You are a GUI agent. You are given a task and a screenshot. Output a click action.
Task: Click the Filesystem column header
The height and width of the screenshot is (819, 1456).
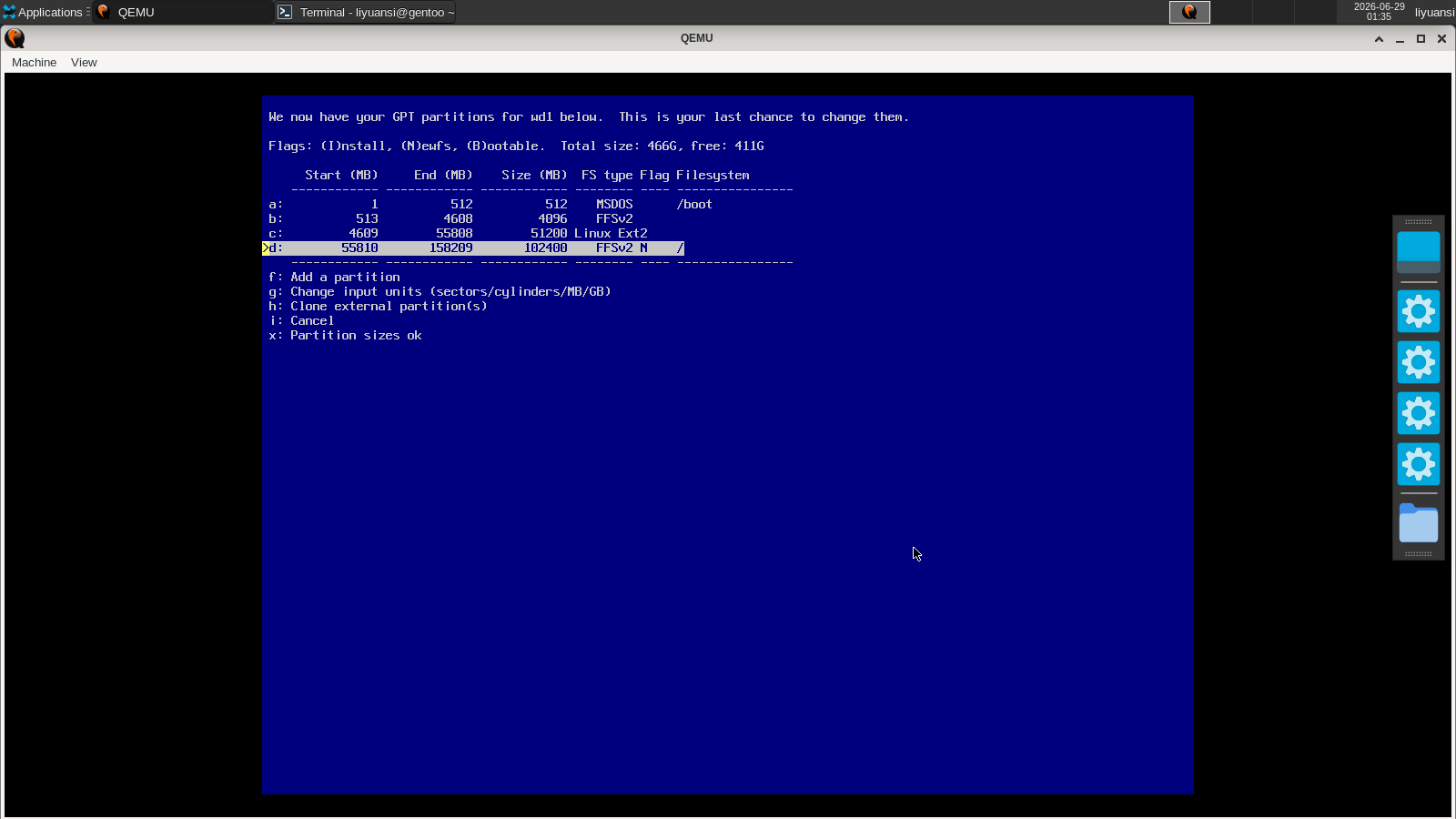[713, 176]
